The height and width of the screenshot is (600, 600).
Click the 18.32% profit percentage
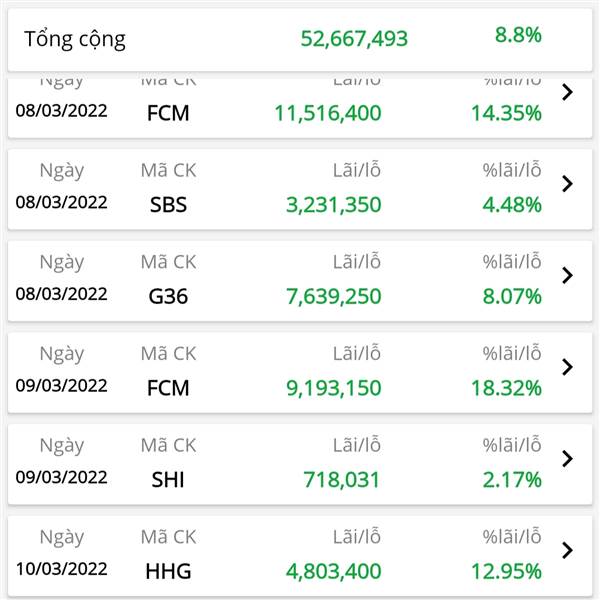pos(506,388)
